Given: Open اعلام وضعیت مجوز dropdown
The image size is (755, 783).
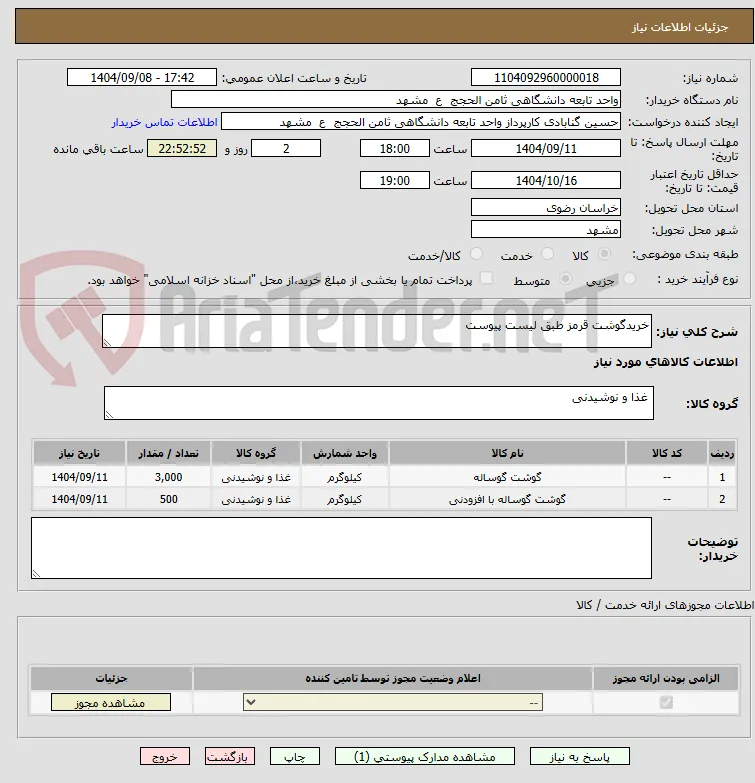Looking at the screenshot, I should point(392,702).
